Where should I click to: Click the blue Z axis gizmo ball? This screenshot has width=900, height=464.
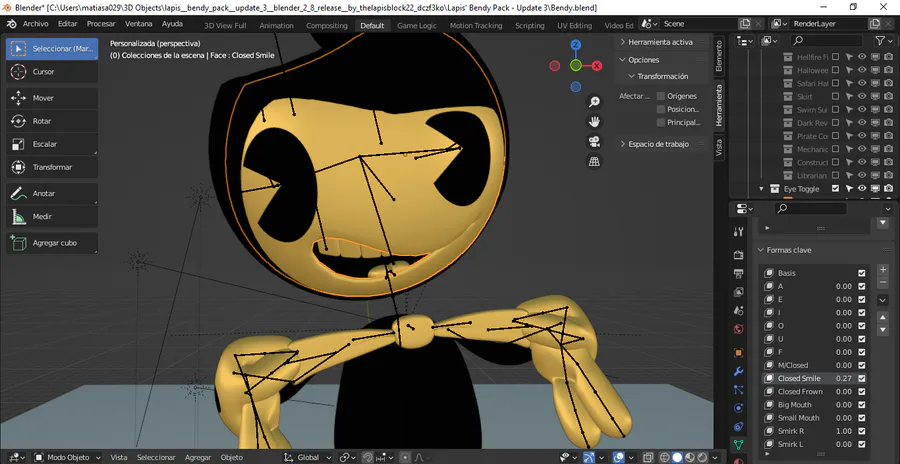point(576,45)
